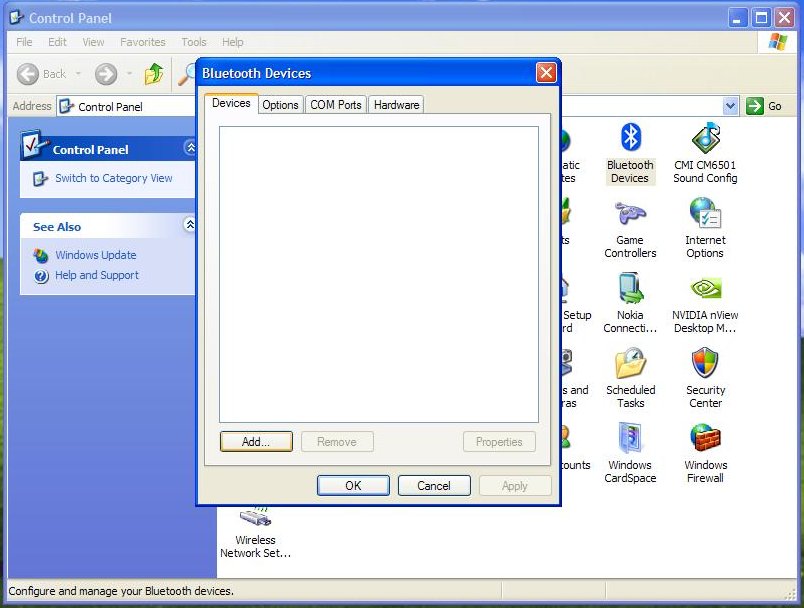
Task: Switch to the Options tab
Action: (x=280, y=105)
